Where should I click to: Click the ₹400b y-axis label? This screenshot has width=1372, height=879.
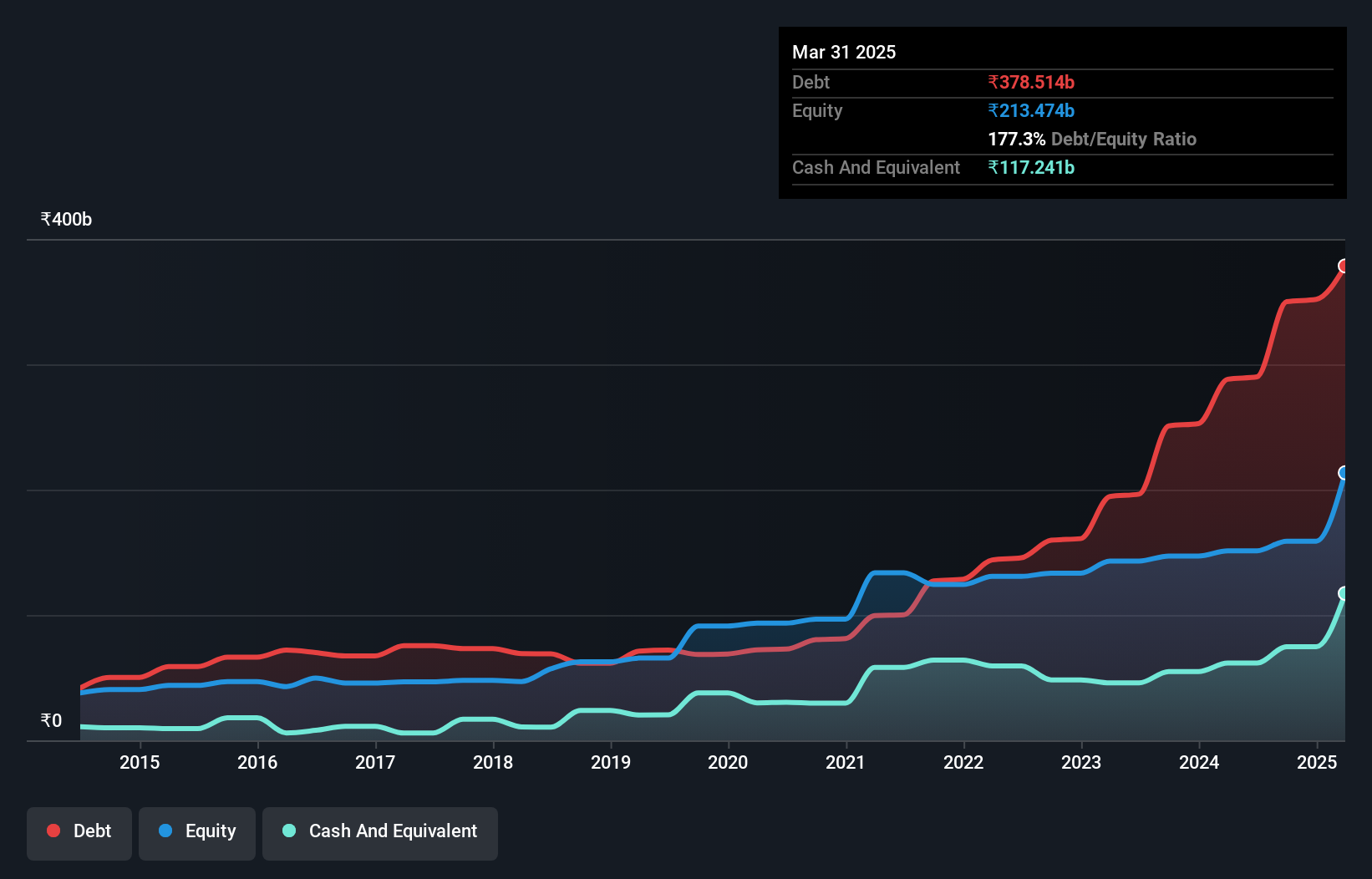click(x=66, y=219)
